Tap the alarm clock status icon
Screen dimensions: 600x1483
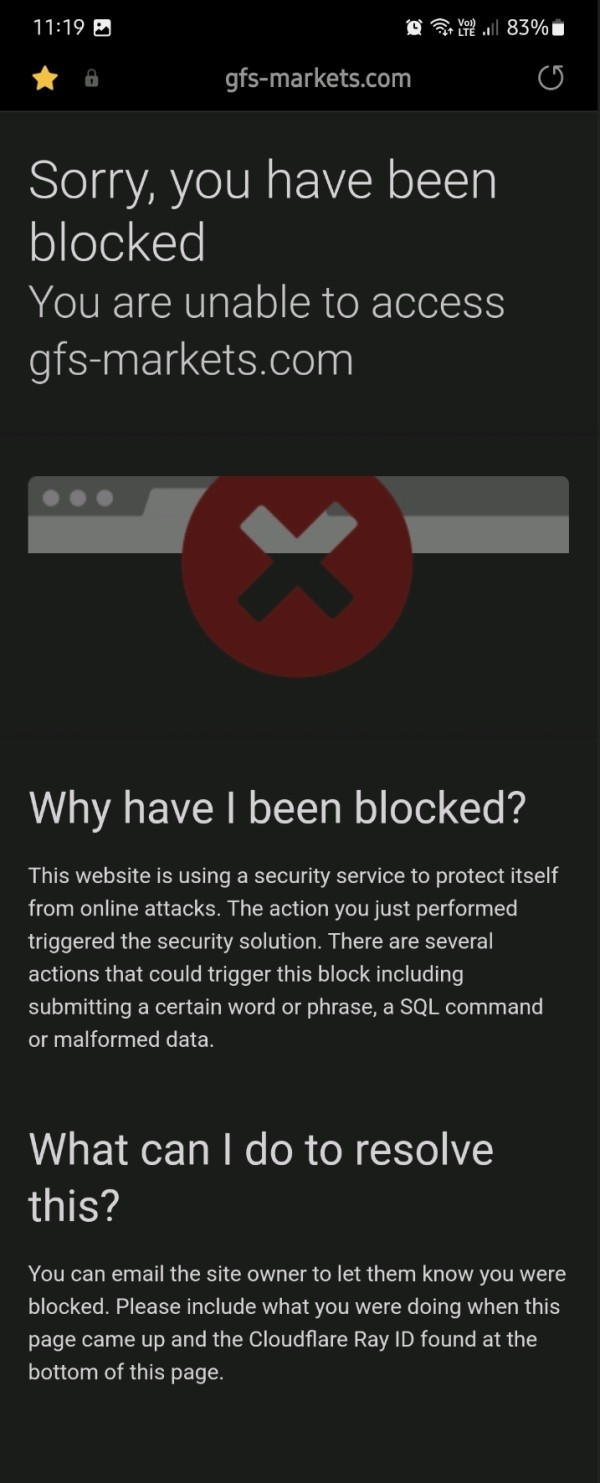click(414, 28)
